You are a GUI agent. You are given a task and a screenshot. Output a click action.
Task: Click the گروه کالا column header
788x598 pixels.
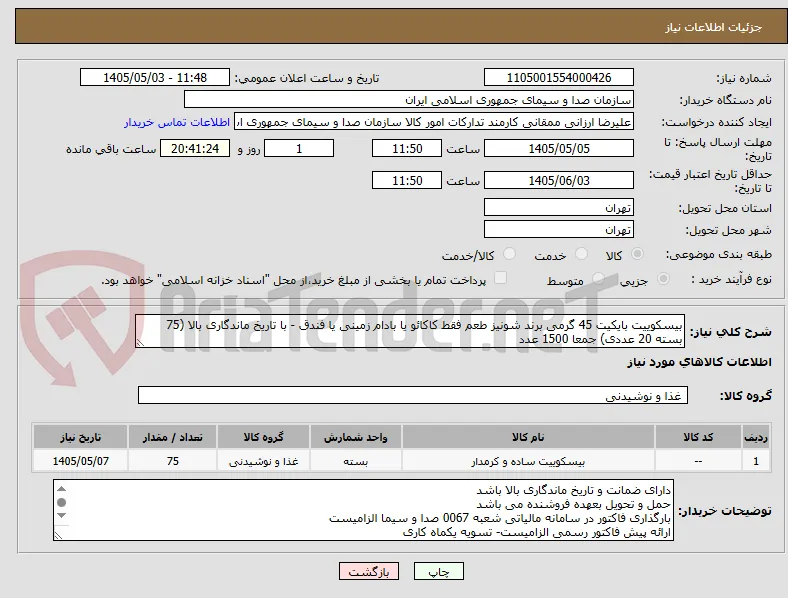263,437
